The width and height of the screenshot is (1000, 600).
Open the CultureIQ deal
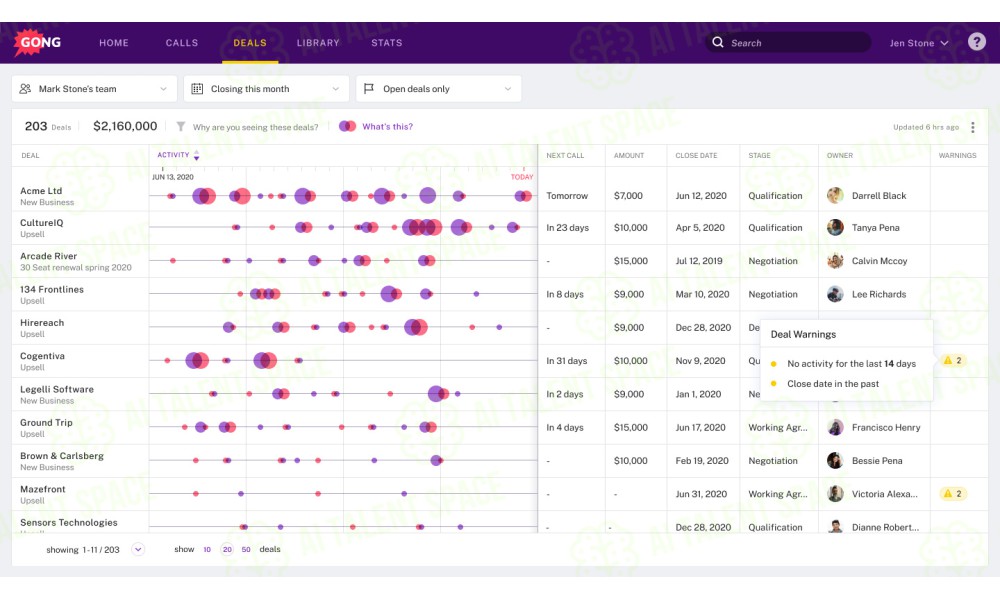41,223
